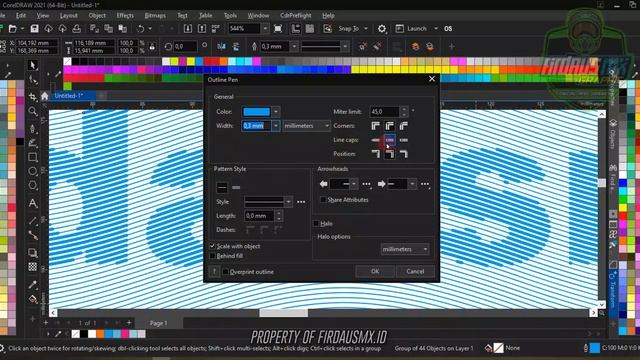Click the Export icon in toolbar
Image resolution: width=640 pixels, height=360 pixels.
point(202,29)
